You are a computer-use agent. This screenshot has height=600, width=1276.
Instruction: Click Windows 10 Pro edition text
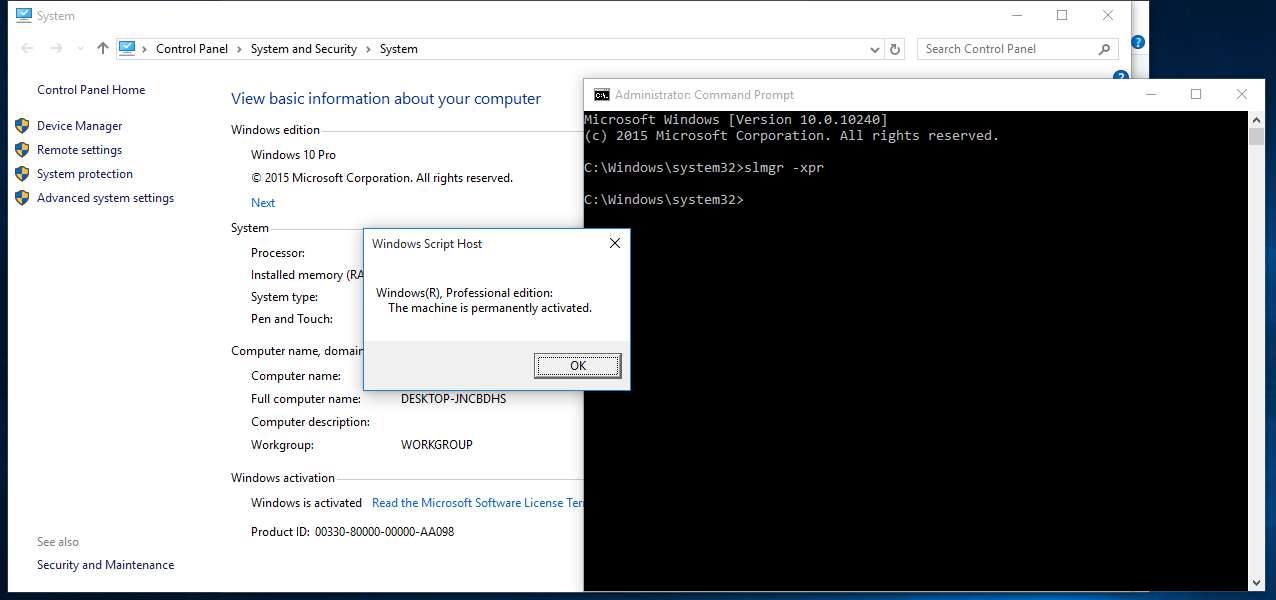(293, 155)
